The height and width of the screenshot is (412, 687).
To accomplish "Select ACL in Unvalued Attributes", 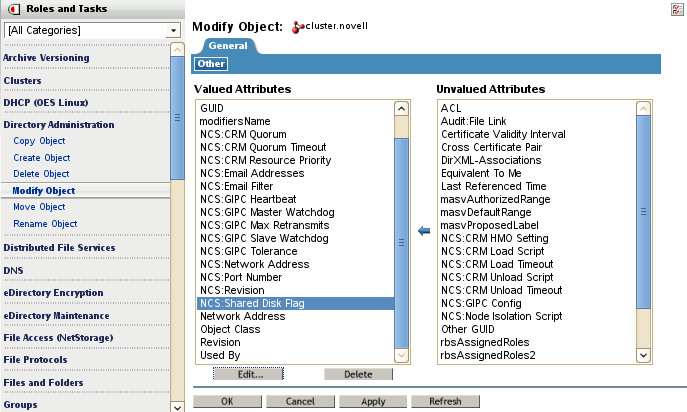I will 537,108.
